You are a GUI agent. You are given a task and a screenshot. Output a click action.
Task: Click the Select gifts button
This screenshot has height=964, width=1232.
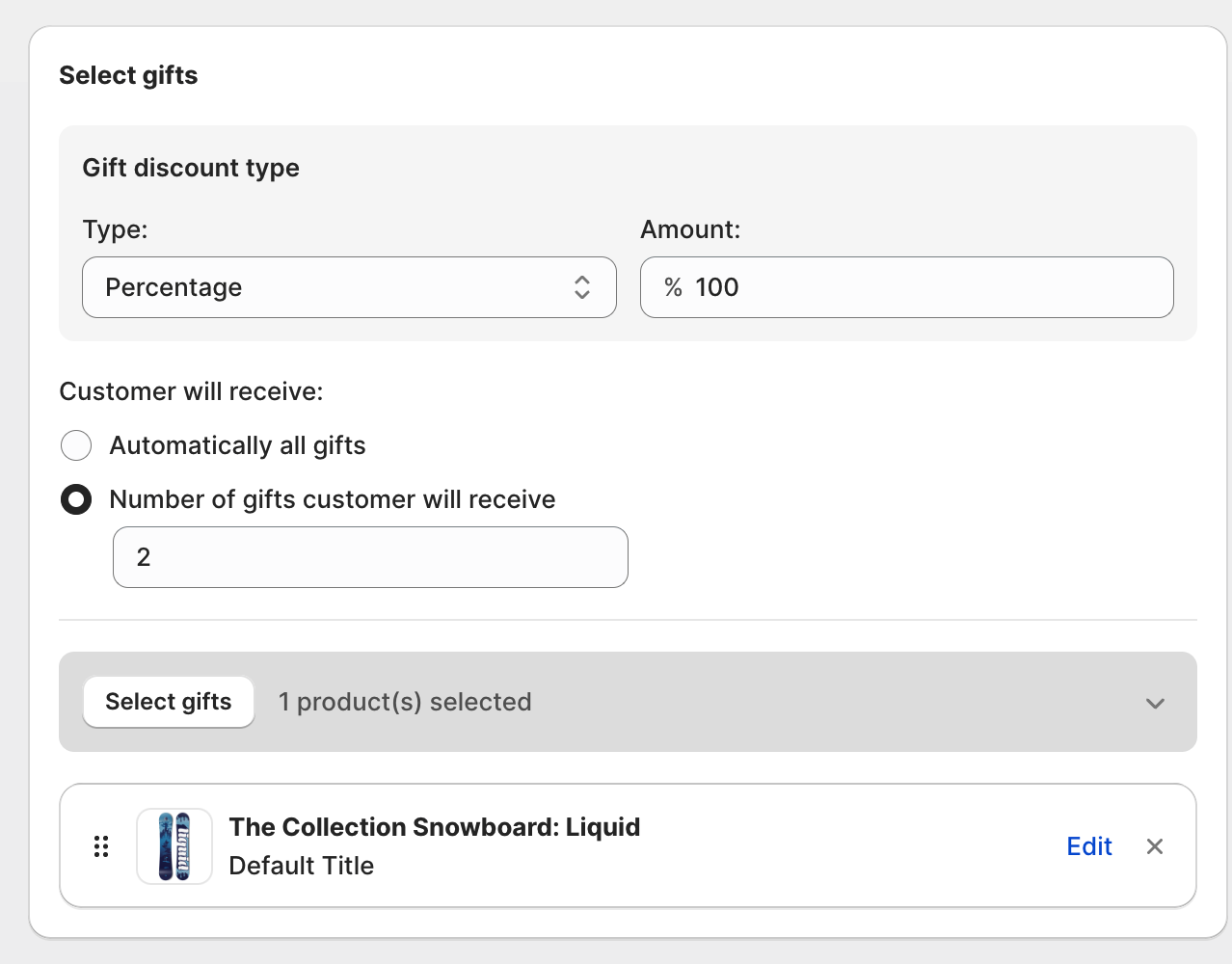pyautogui.click(x=169, y=702)
